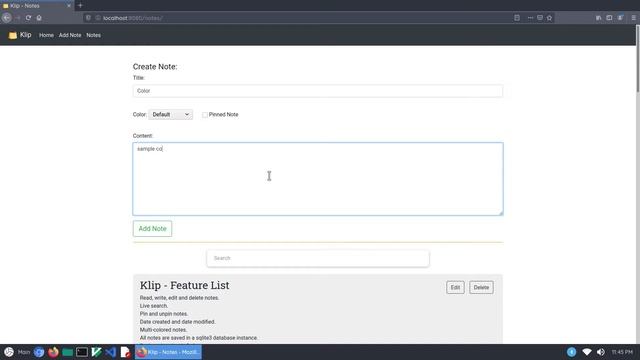Open the volume control tray icon
This screenshot has height=360, width=640.
601,352
